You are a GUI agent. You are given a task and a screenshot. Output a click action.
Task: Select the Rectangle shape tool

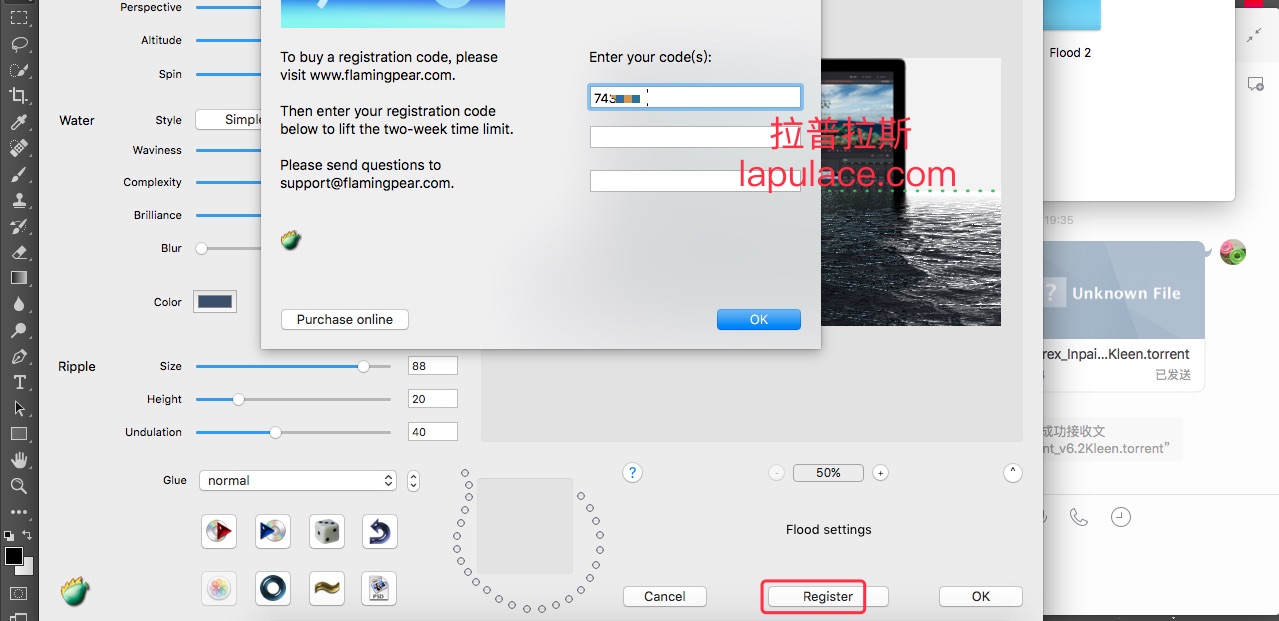point(19,434)
